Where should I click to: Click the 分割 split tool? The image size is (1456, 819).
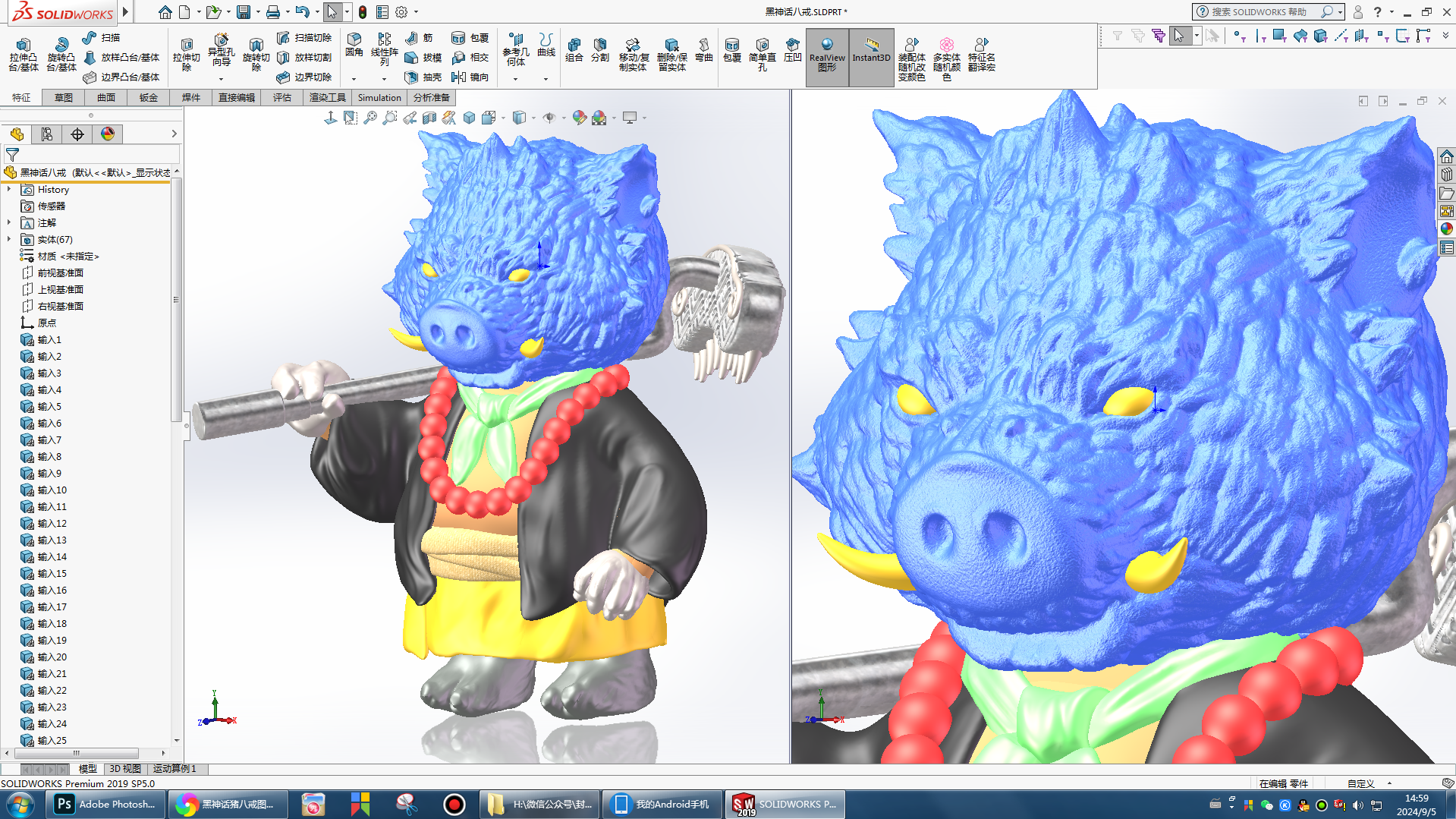coord(599,49)
